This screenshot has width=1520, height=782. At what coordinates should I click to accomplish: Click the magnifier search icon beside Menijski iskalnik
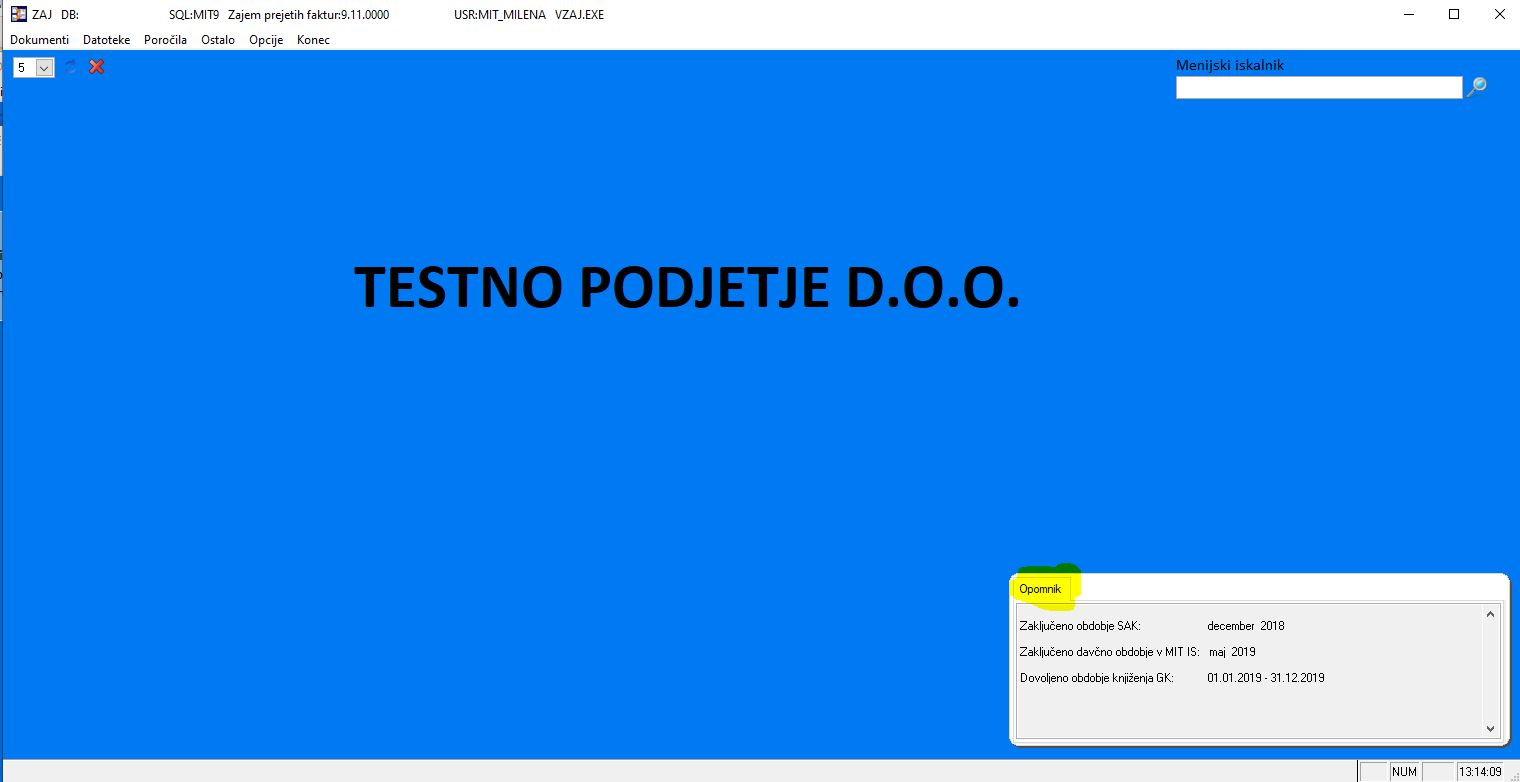pyautogui.click(x=1476, y=87)
